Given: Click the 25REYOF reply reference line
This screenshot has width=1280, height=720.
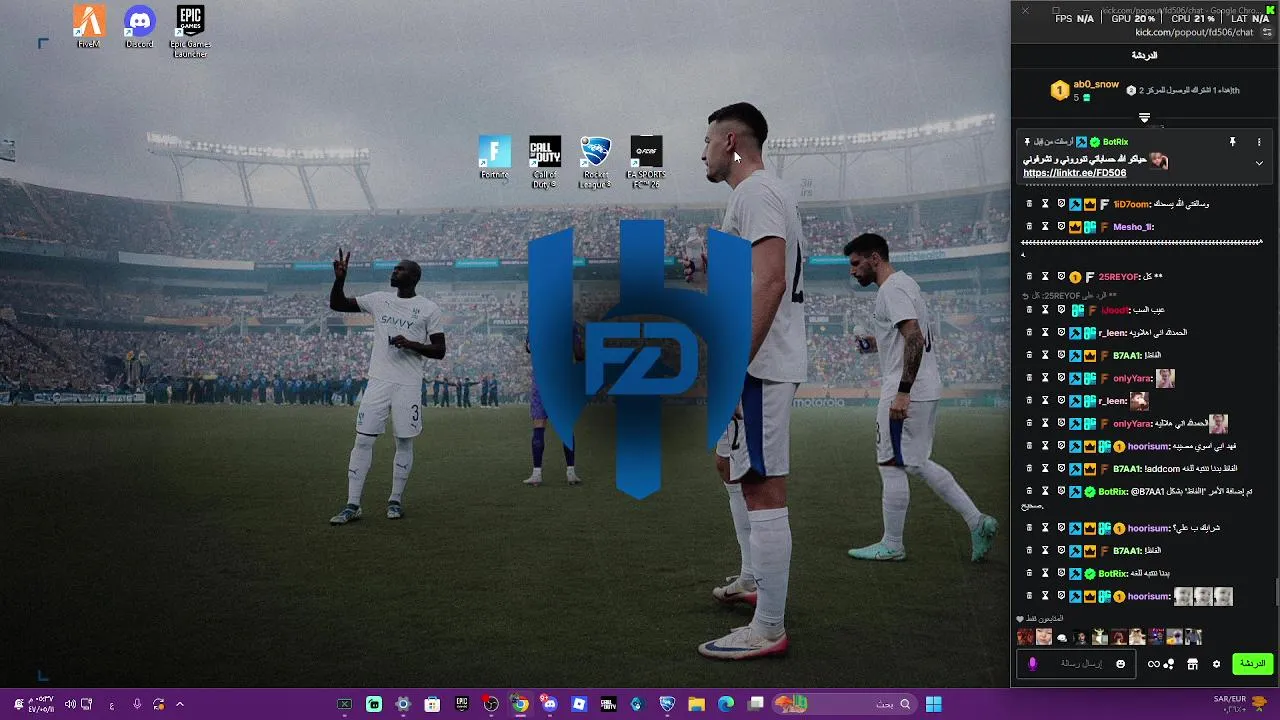Looking at the screenshot, I should (x=1070, y=296).
